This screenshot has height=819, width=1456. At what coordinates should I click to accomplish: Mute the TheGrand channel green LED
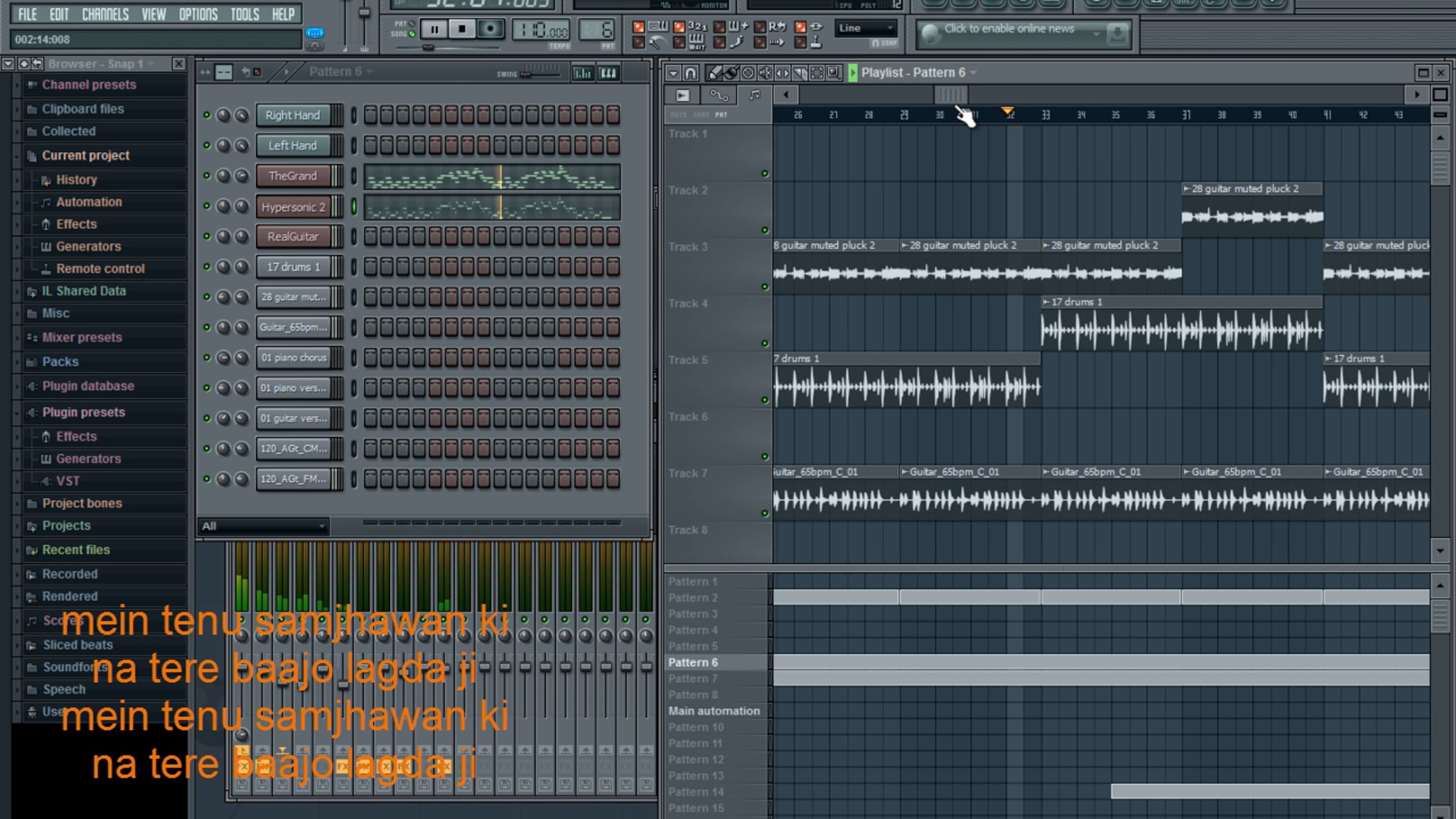pyautogui.click(x=207, y=176)
